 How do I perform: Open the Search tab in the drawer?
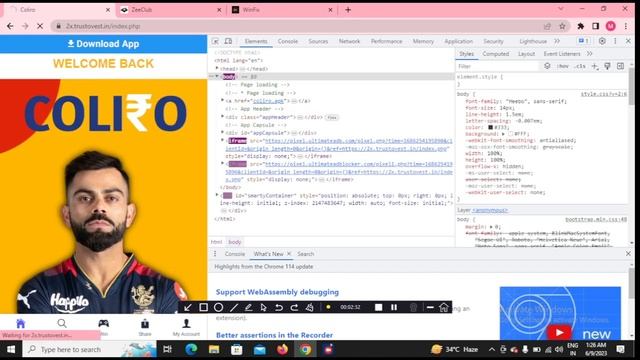point(305,254)
